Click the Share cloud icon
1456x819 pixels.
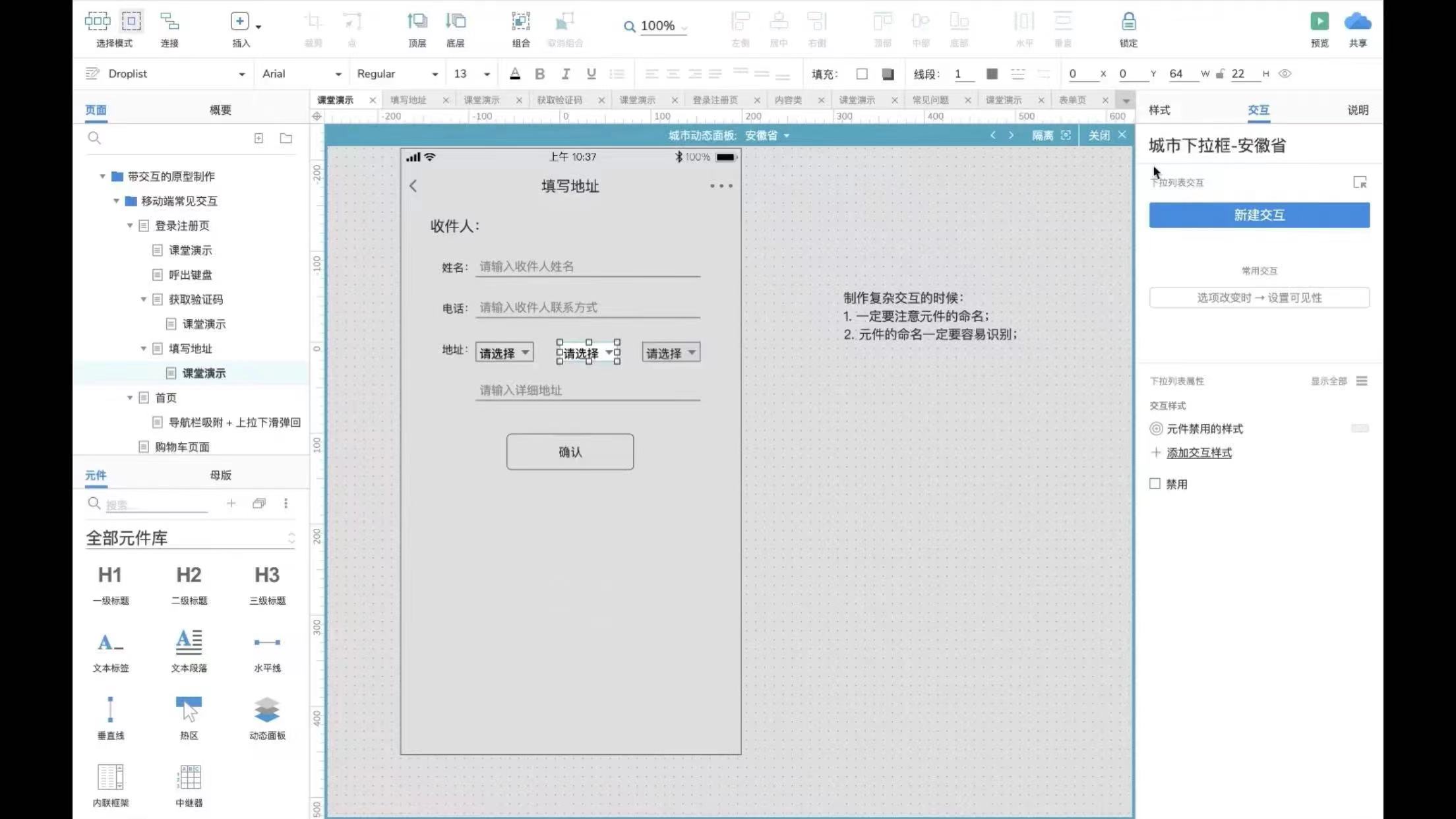(x=1357, y=22)
